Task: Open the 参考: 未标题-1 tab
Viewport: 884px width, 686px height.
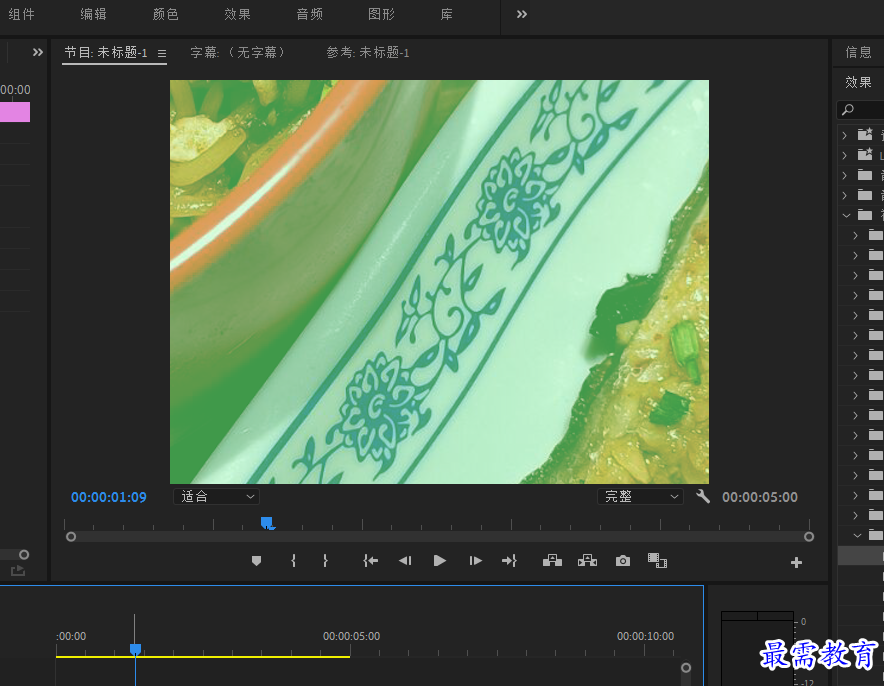Action: tap(368, 53)
